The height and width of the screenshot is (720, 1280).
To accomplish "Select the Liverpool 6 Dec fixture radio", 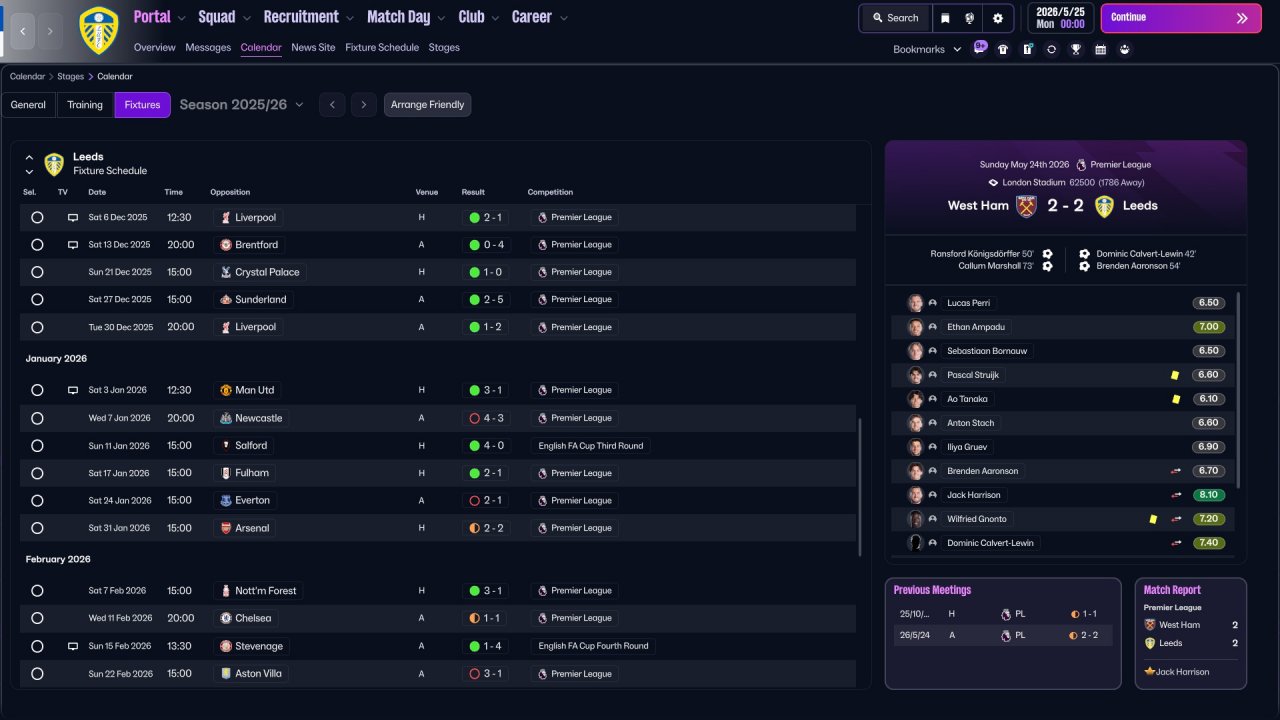I will tap(37, 217).
